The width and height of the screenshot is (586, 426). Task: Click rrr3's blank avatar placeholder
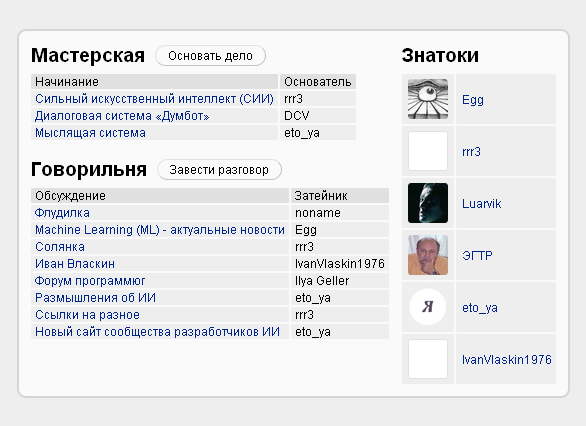point(428,151)
